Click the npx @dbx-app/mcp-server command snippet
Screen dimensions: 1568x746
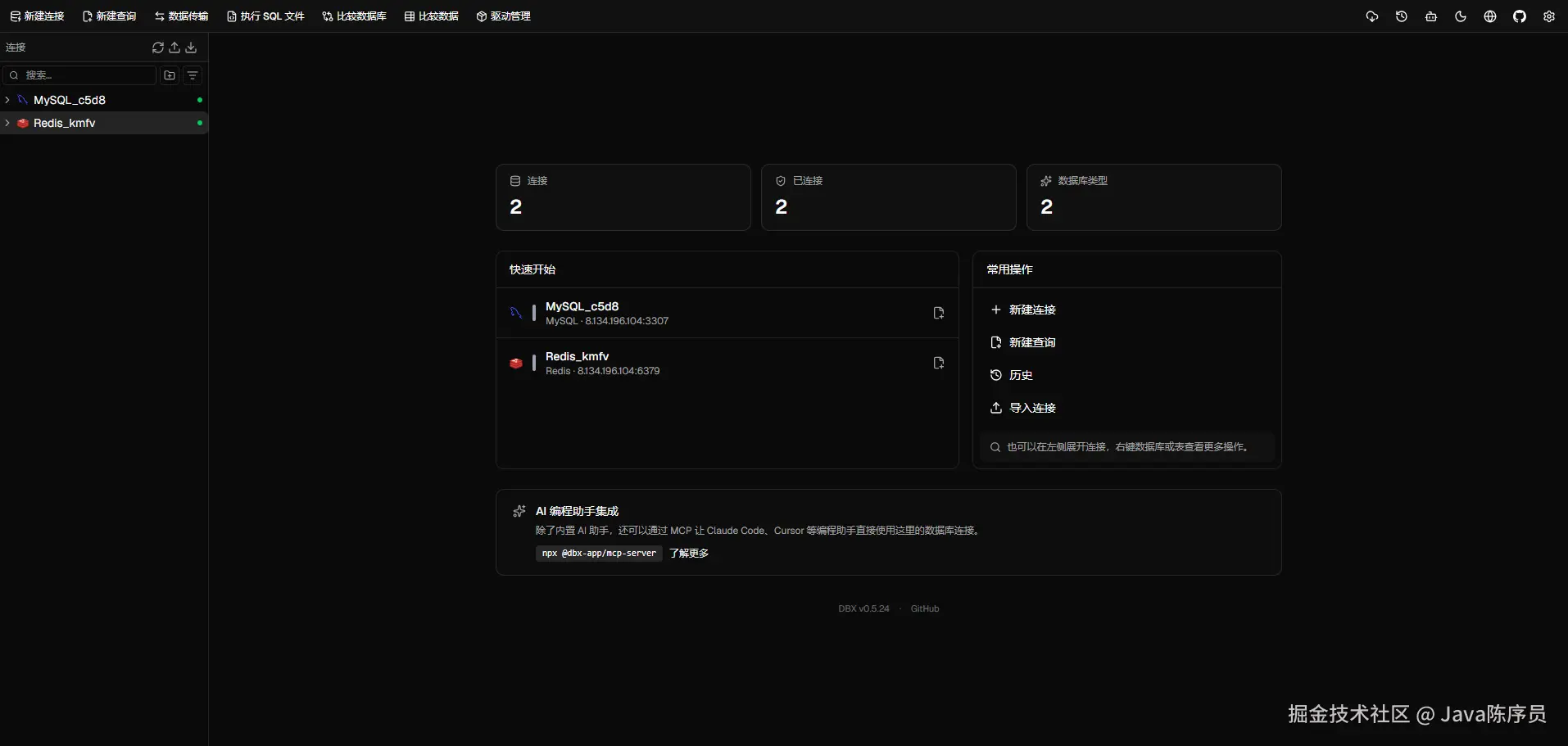[599, 554]
